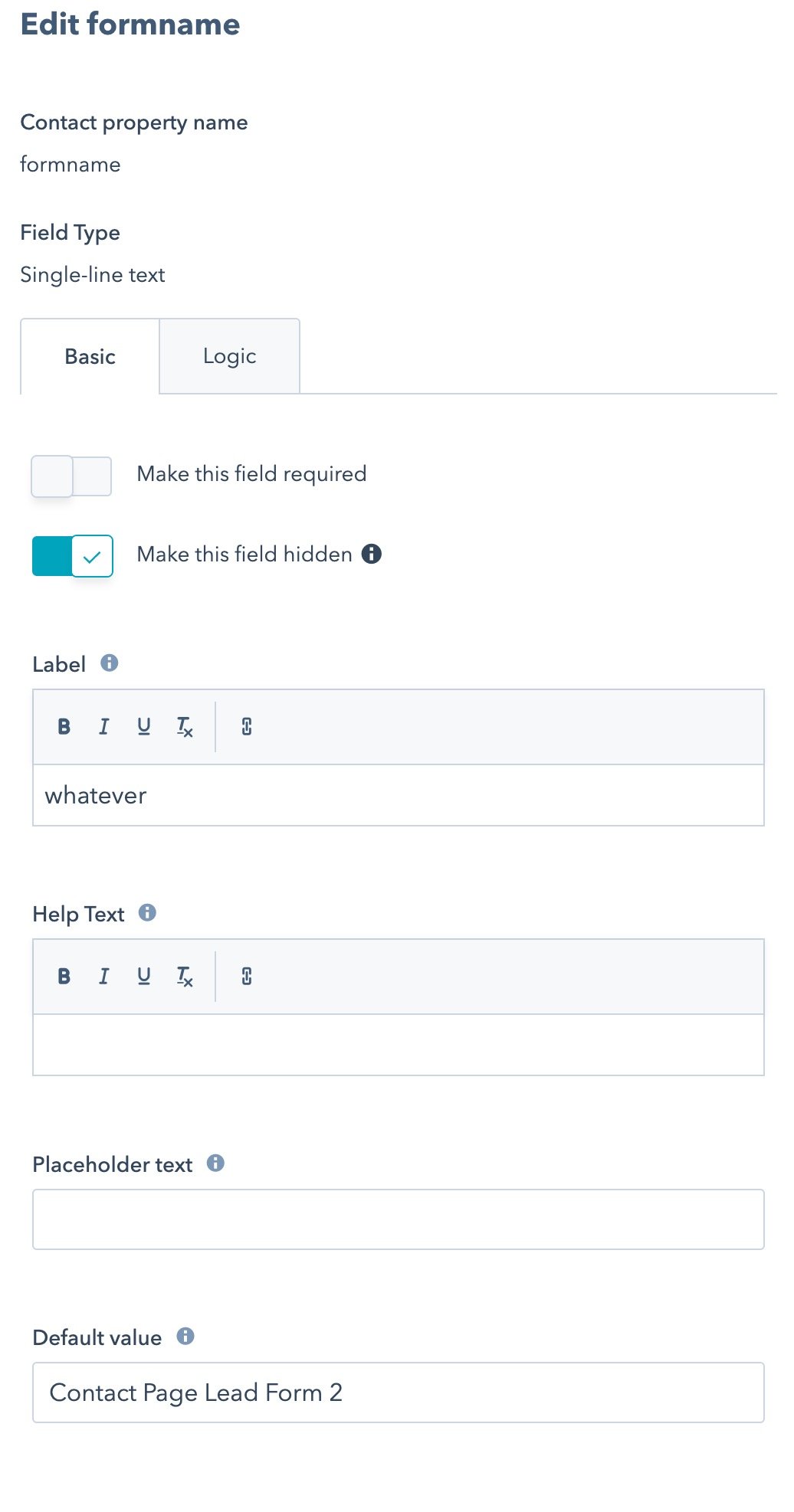
Task: Click the Default value field
Action: point(399,1393)
